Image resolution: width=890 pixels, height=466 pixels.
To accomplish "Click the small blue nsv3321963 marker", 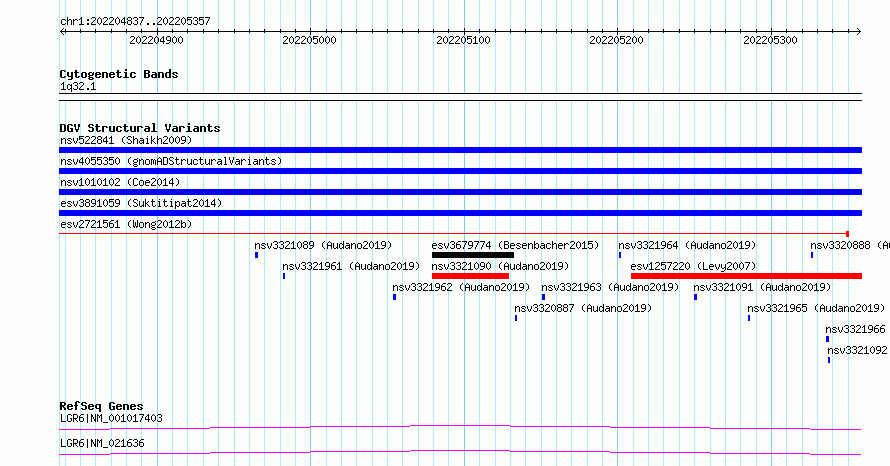I will (544, 297).
